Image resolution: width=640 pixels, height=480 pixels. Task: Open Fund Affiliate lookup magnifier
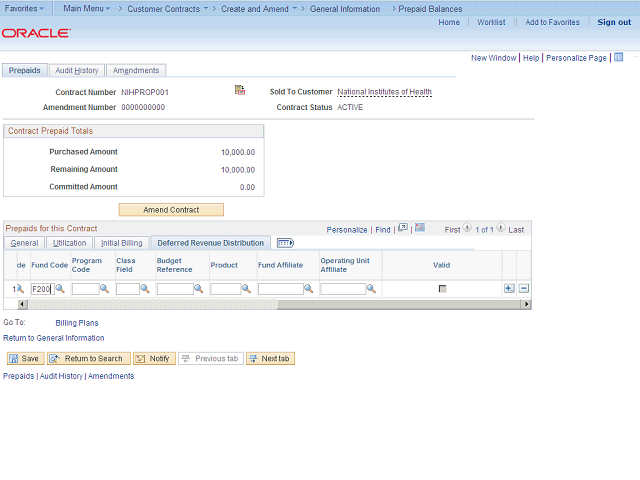(x=309, y=289)
